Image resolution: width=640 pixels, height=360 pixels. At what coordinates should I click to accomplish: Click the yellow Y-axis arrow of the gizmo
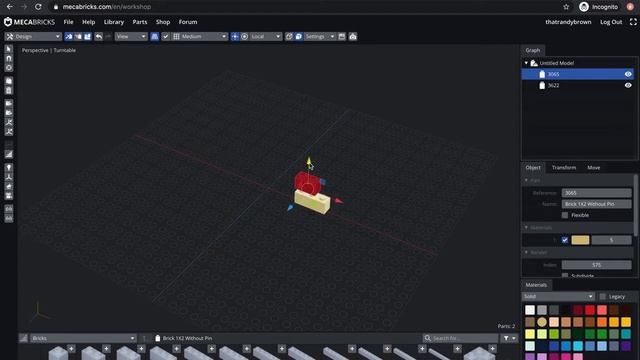[x=309, y=161]
